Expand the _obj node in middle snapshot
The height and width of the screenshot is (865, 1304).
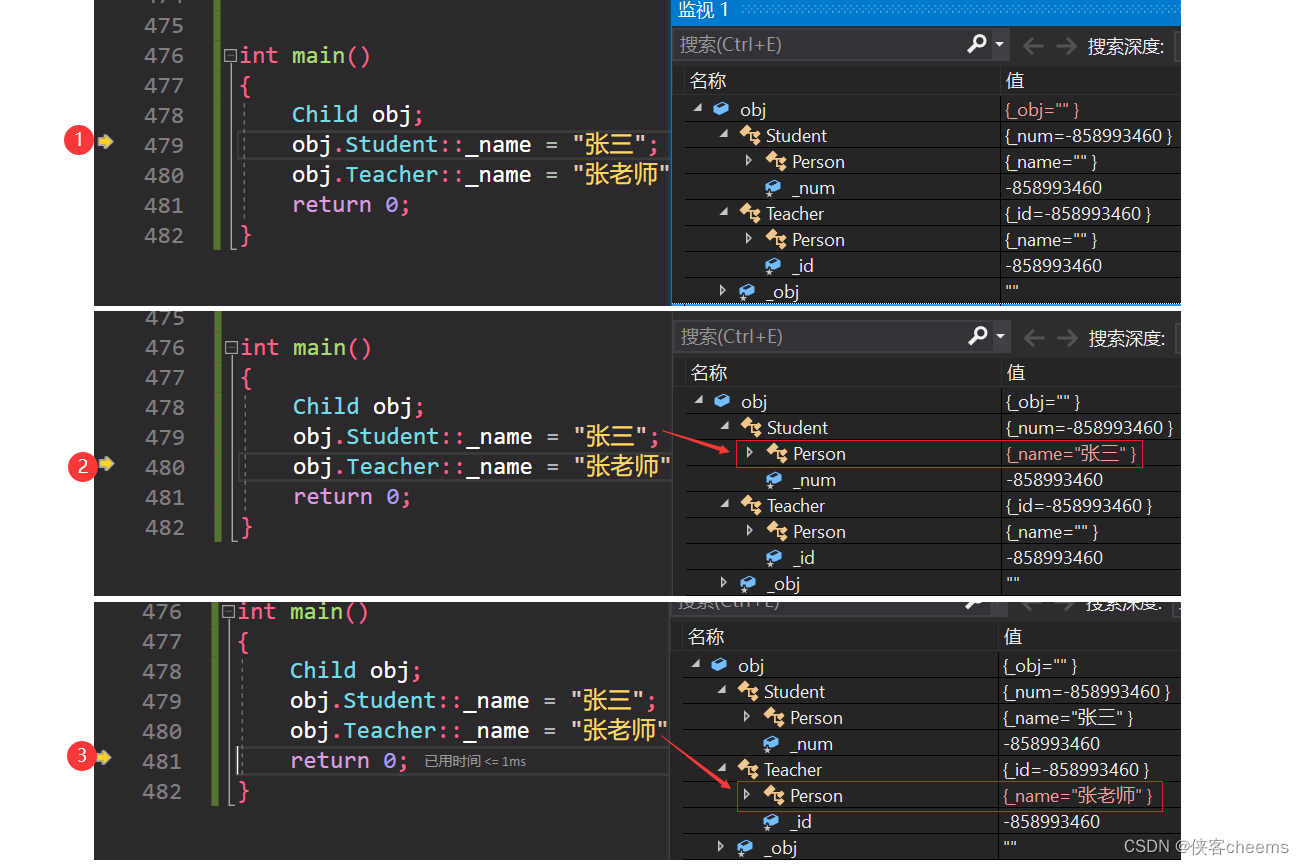[x=724, y=582]
